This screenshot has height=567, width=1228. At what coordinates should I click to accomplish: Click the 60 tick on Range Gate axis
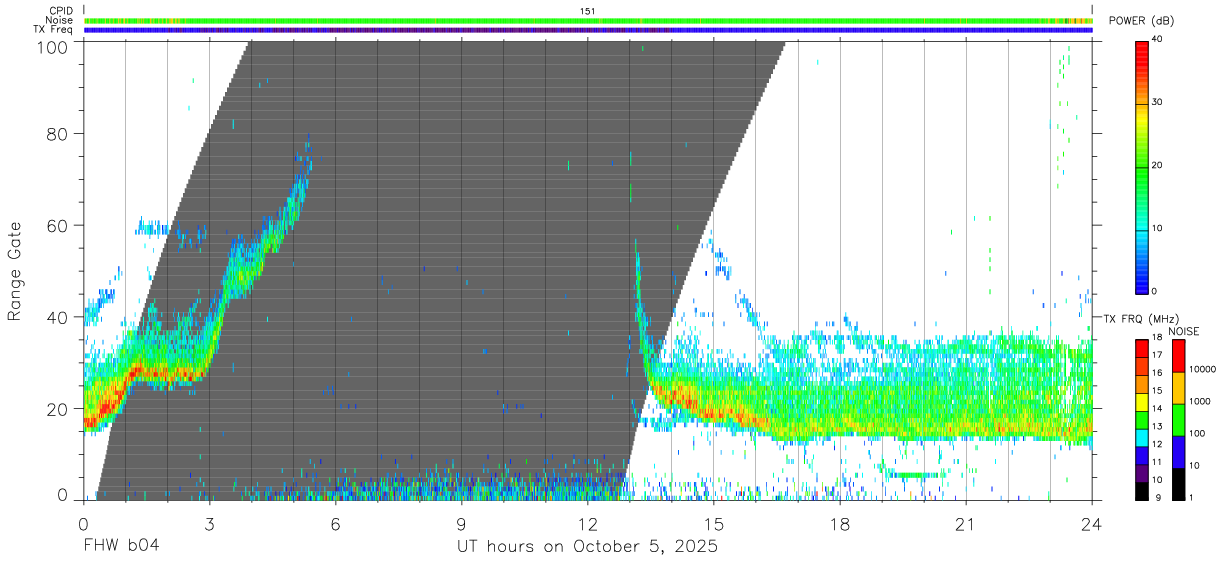pos(57,225)
